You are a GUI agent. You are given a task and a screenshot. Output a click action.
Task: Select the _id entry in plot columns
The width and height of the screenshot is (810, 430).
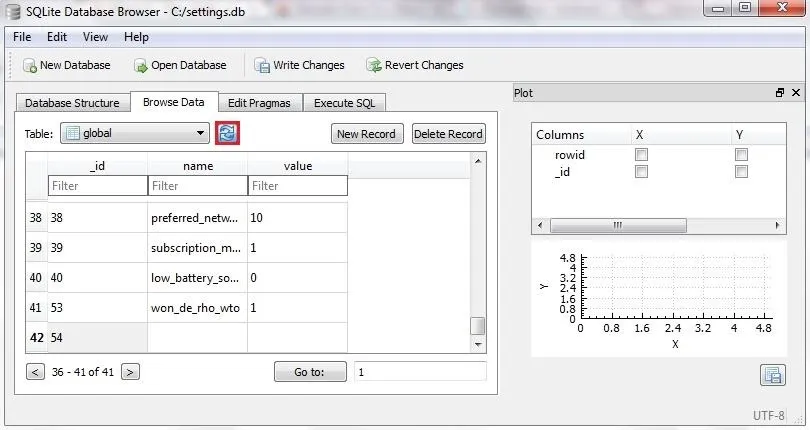(563, 172)
